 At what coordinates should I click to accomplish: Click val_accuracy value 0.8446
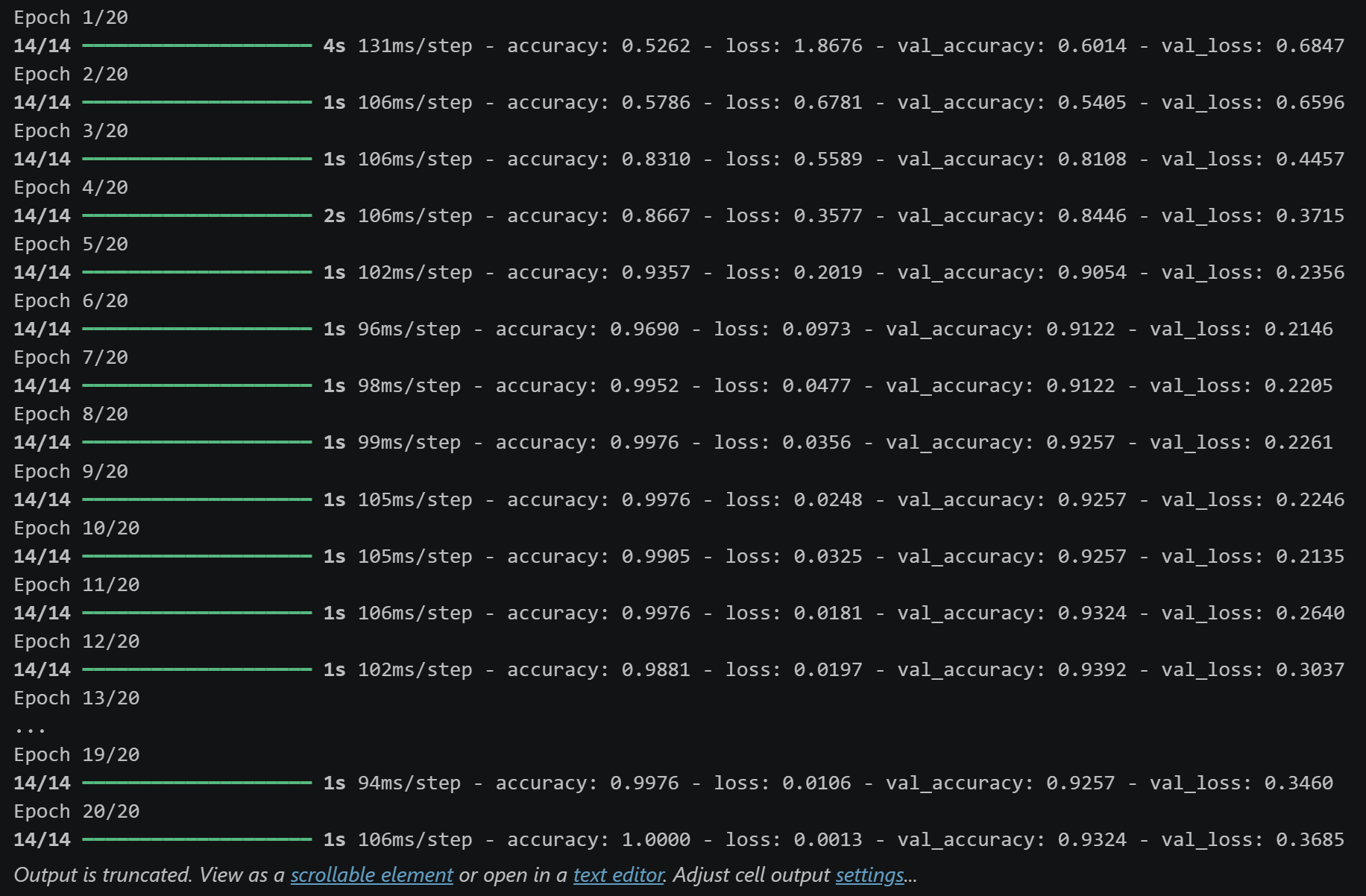(x=1092, y=215)
